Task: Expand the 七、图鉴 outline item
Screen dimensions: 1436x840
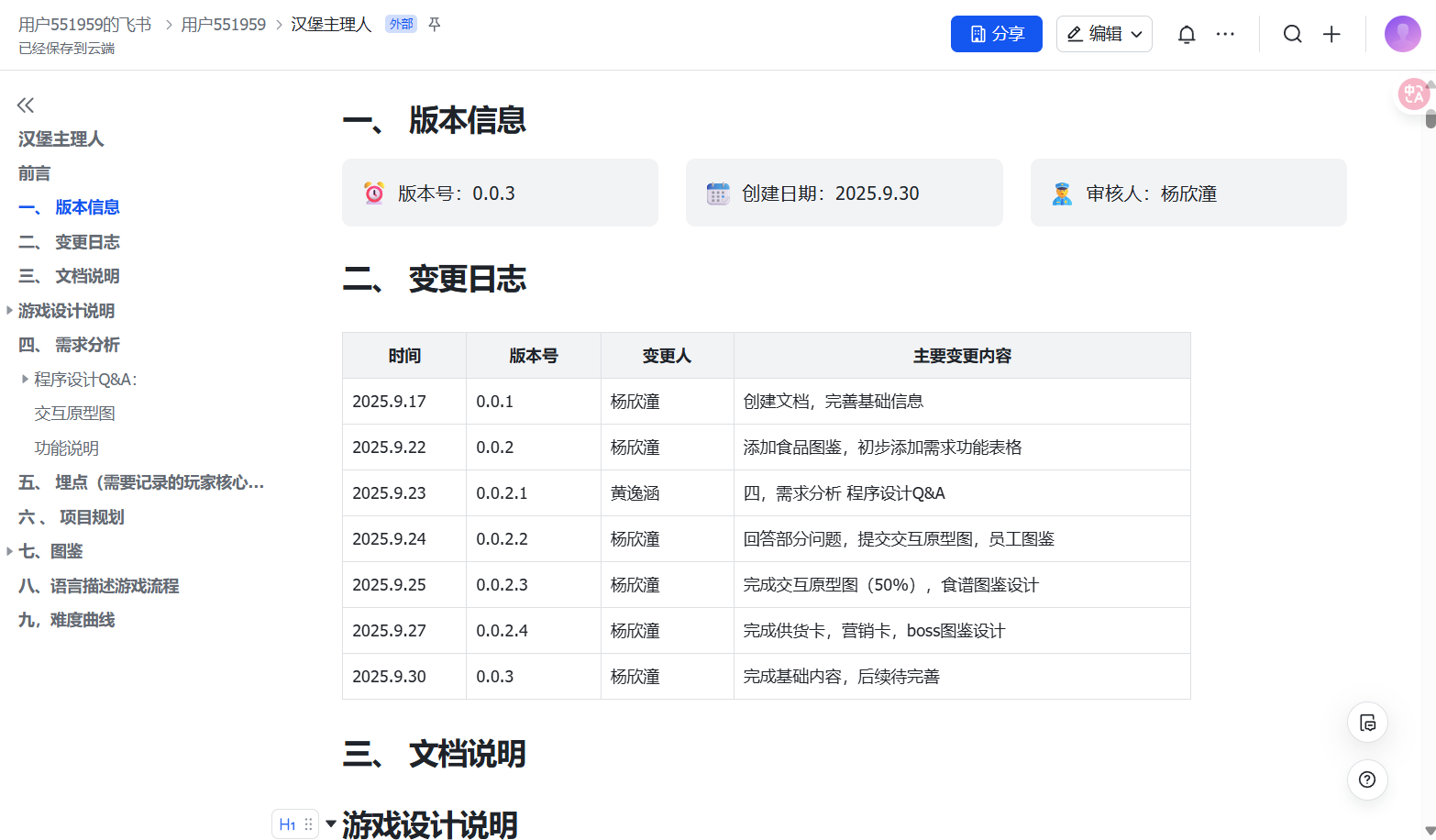Action: (9, 551)
